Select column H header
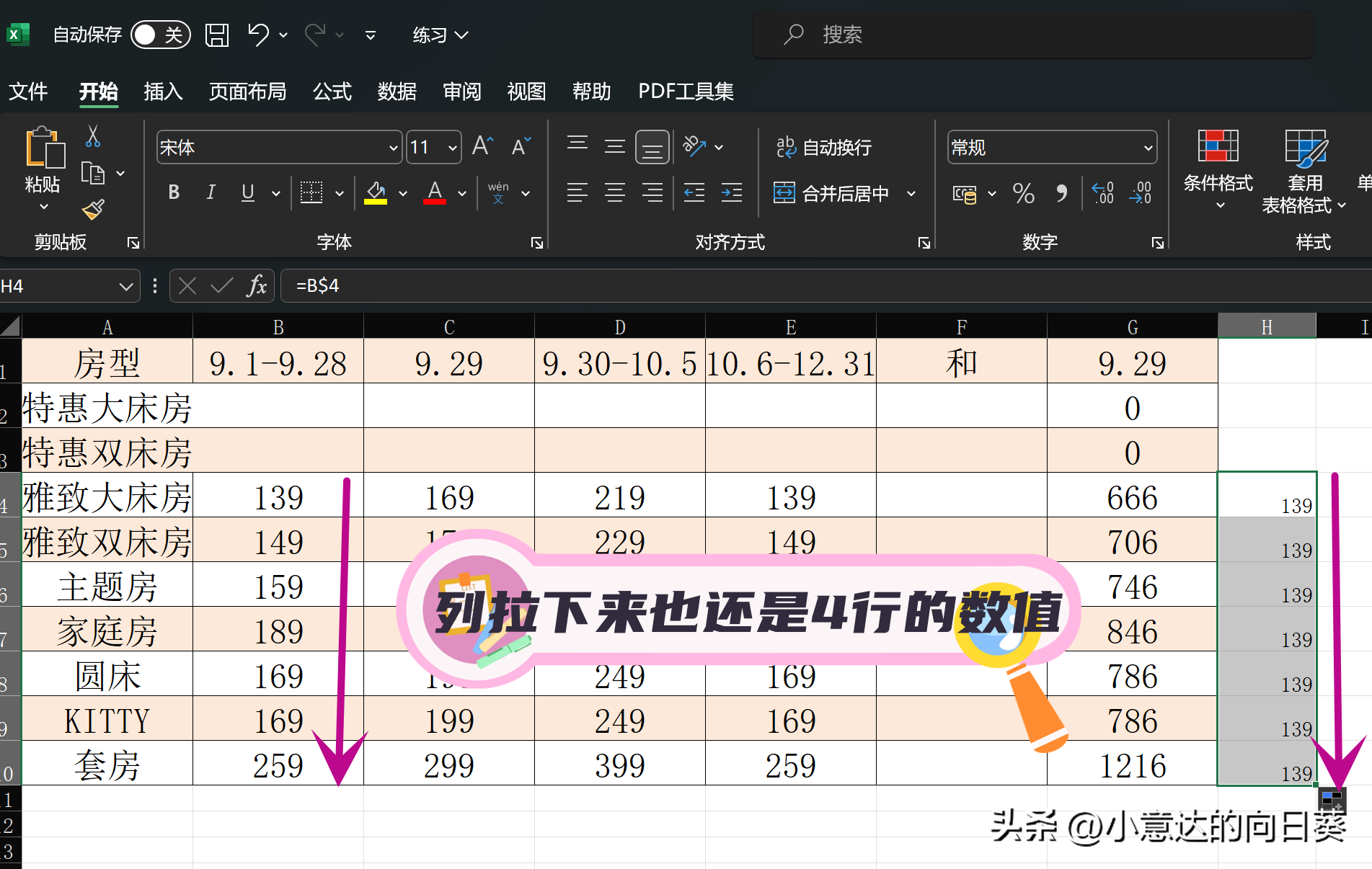Viewport: 1372px width, 869px height. (1267, 327)
